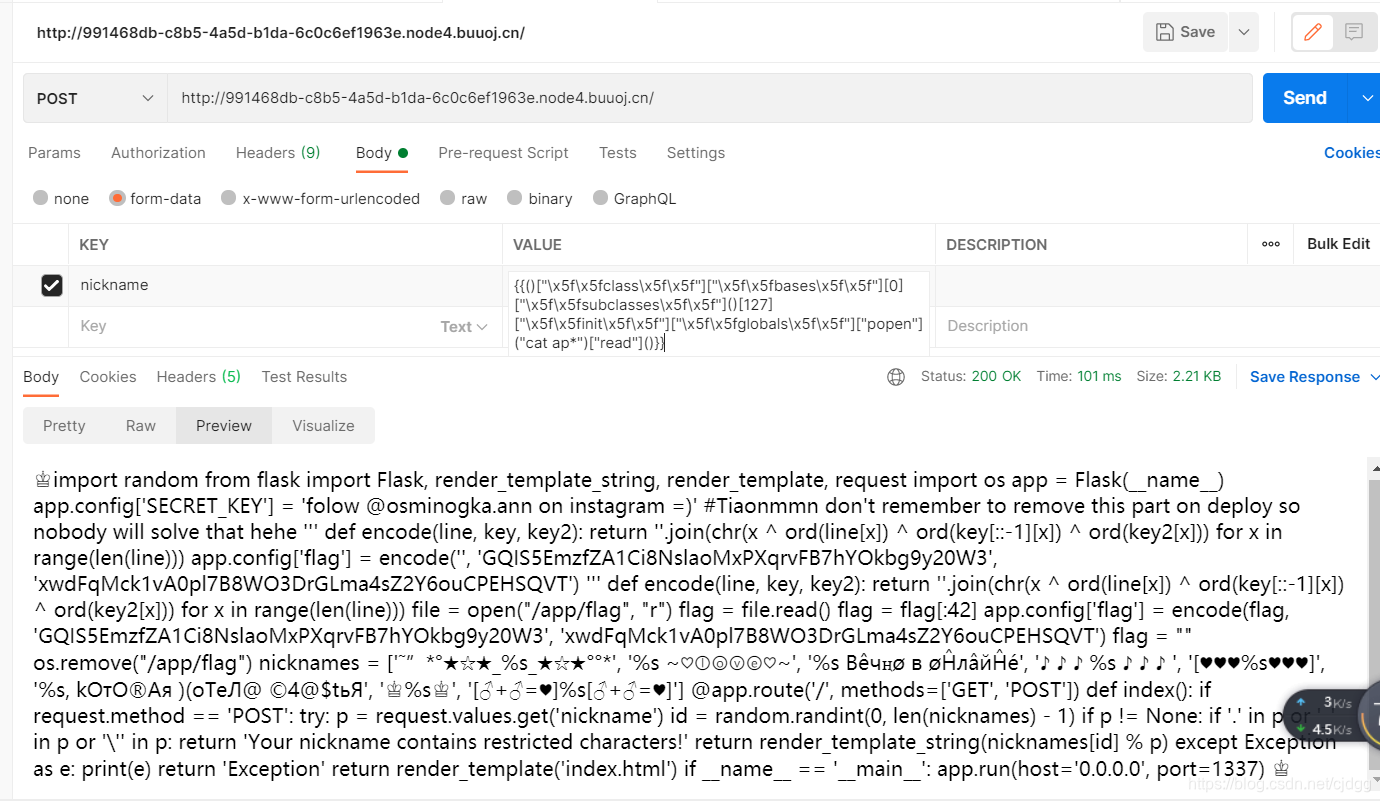Click the network speed widget overlay

[1331, 716]
